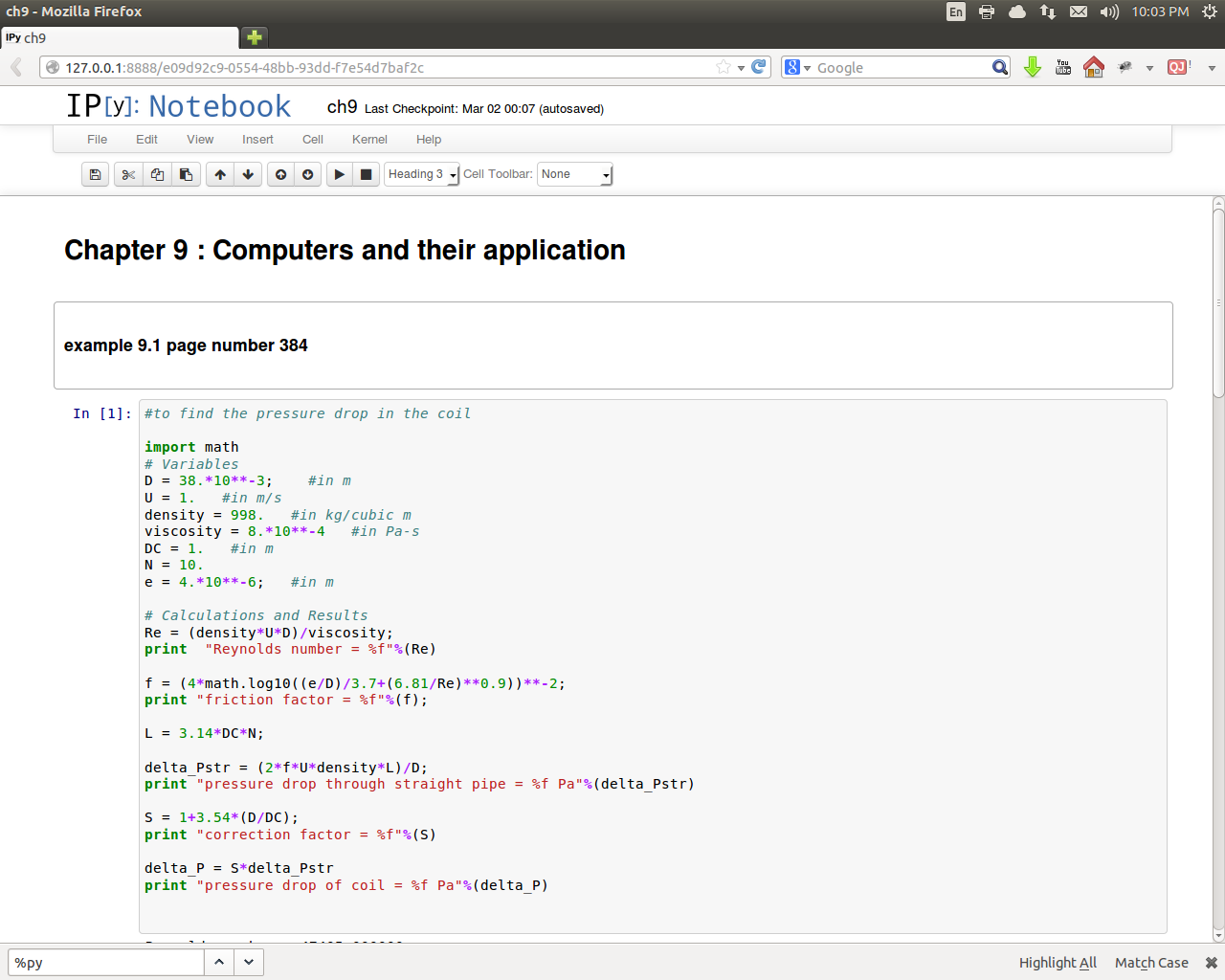The width and height of the screenshot is (1225, 980).
Task: Click the green downloads arrow in Firefox
Action: [x=1032, y=67]
